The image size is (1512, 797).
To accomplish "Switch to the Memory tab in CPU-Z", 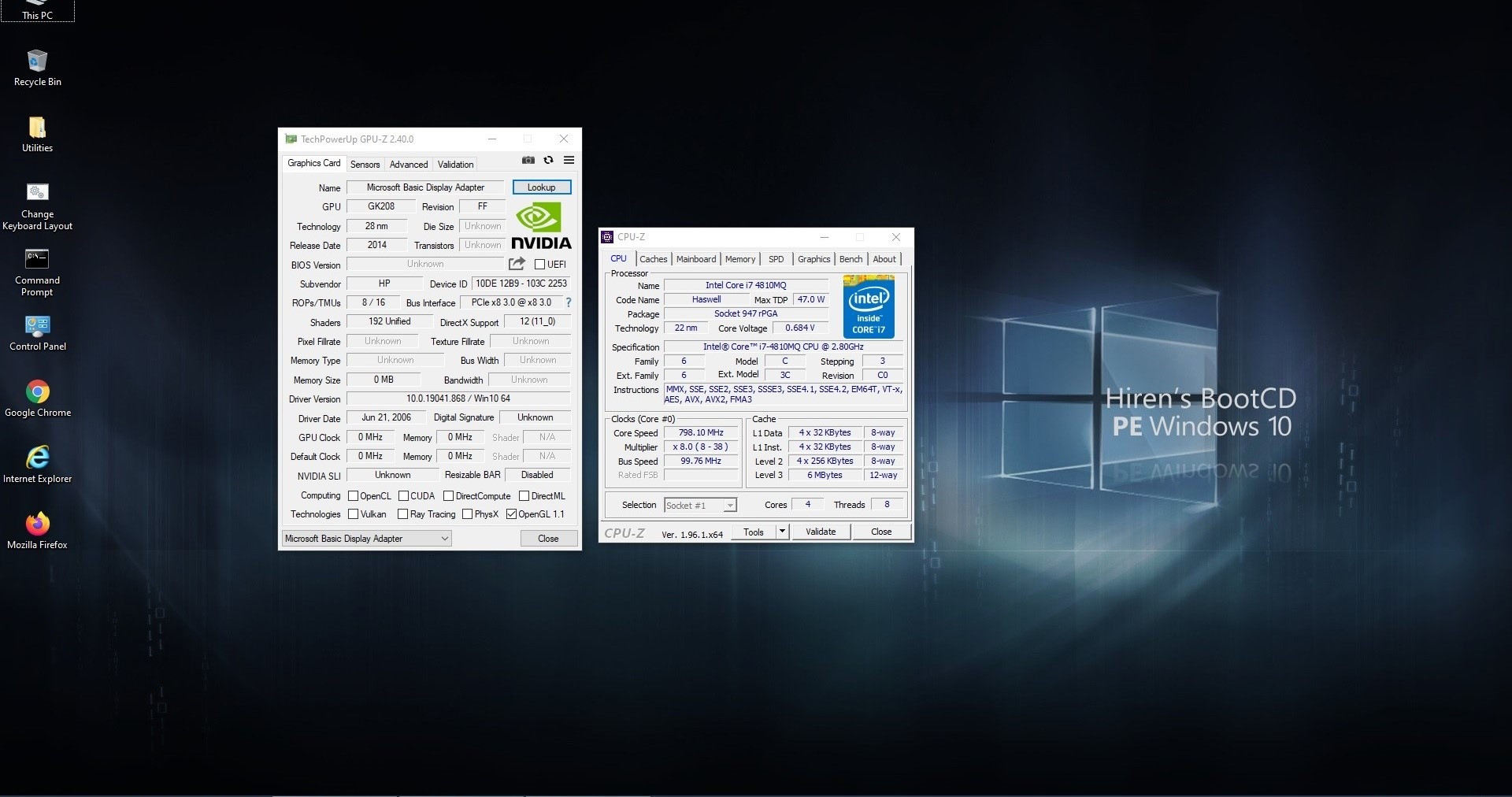I will (x=740, y=259).
